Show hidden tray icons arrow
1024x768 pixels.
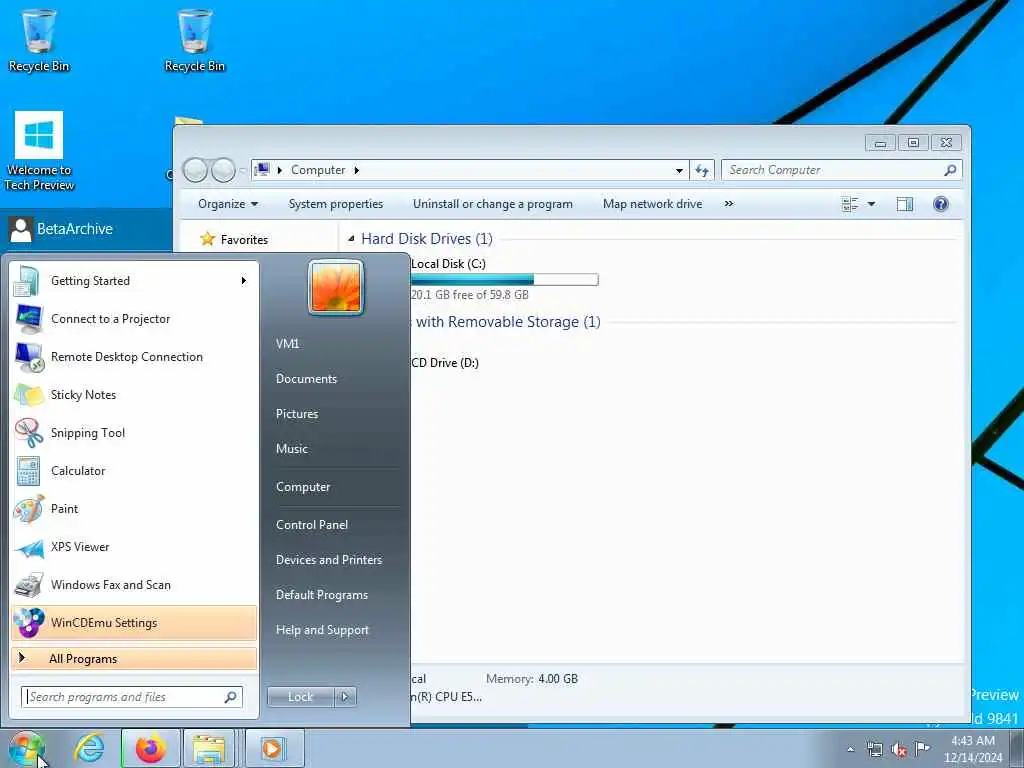pos(850,749)
